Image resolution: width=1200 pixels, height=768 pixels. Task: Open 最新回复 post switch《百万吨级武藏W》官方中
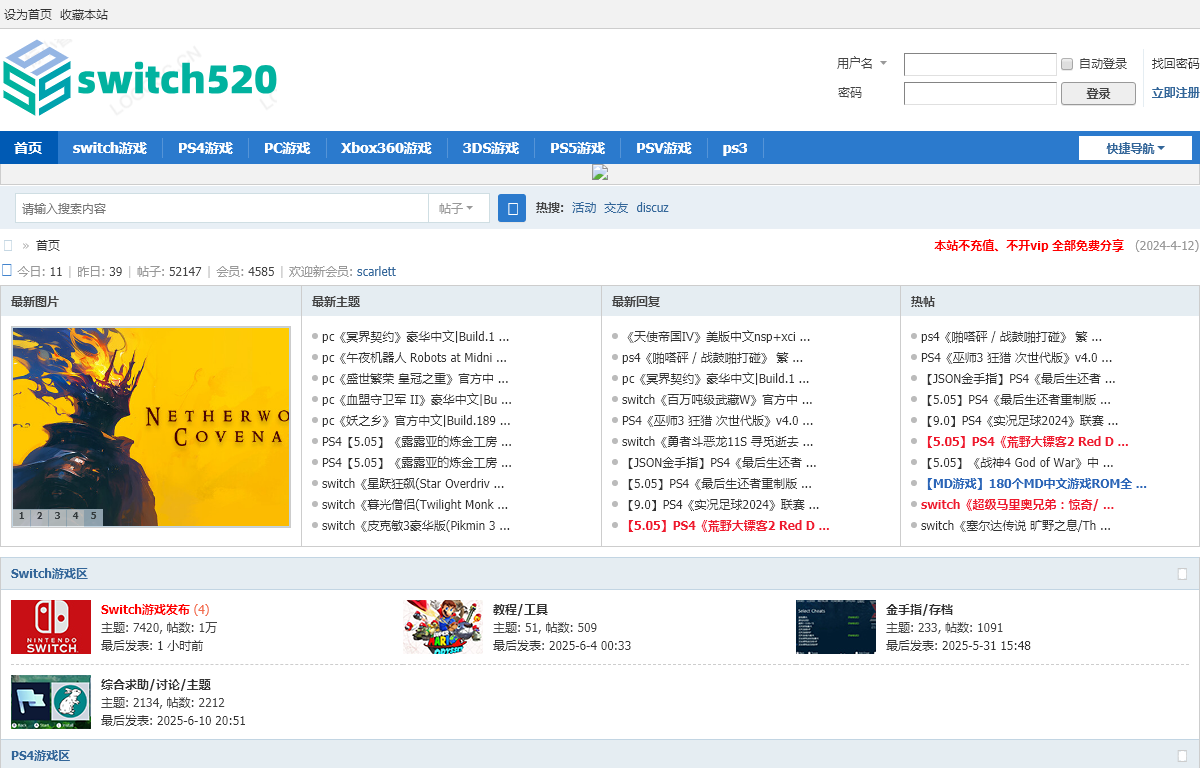(x=717, y=400)
